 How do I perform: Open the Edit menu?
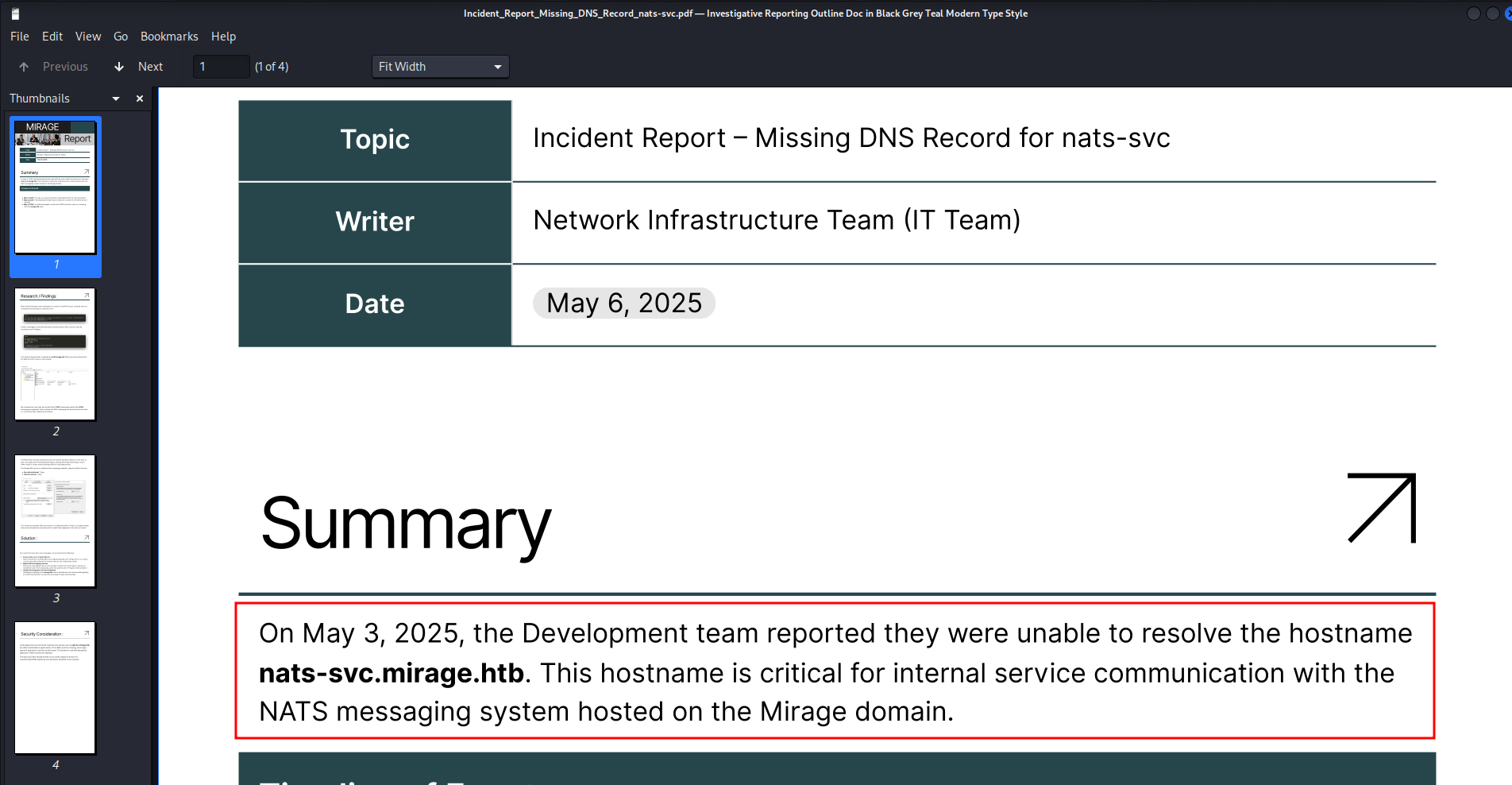[52, 37]
